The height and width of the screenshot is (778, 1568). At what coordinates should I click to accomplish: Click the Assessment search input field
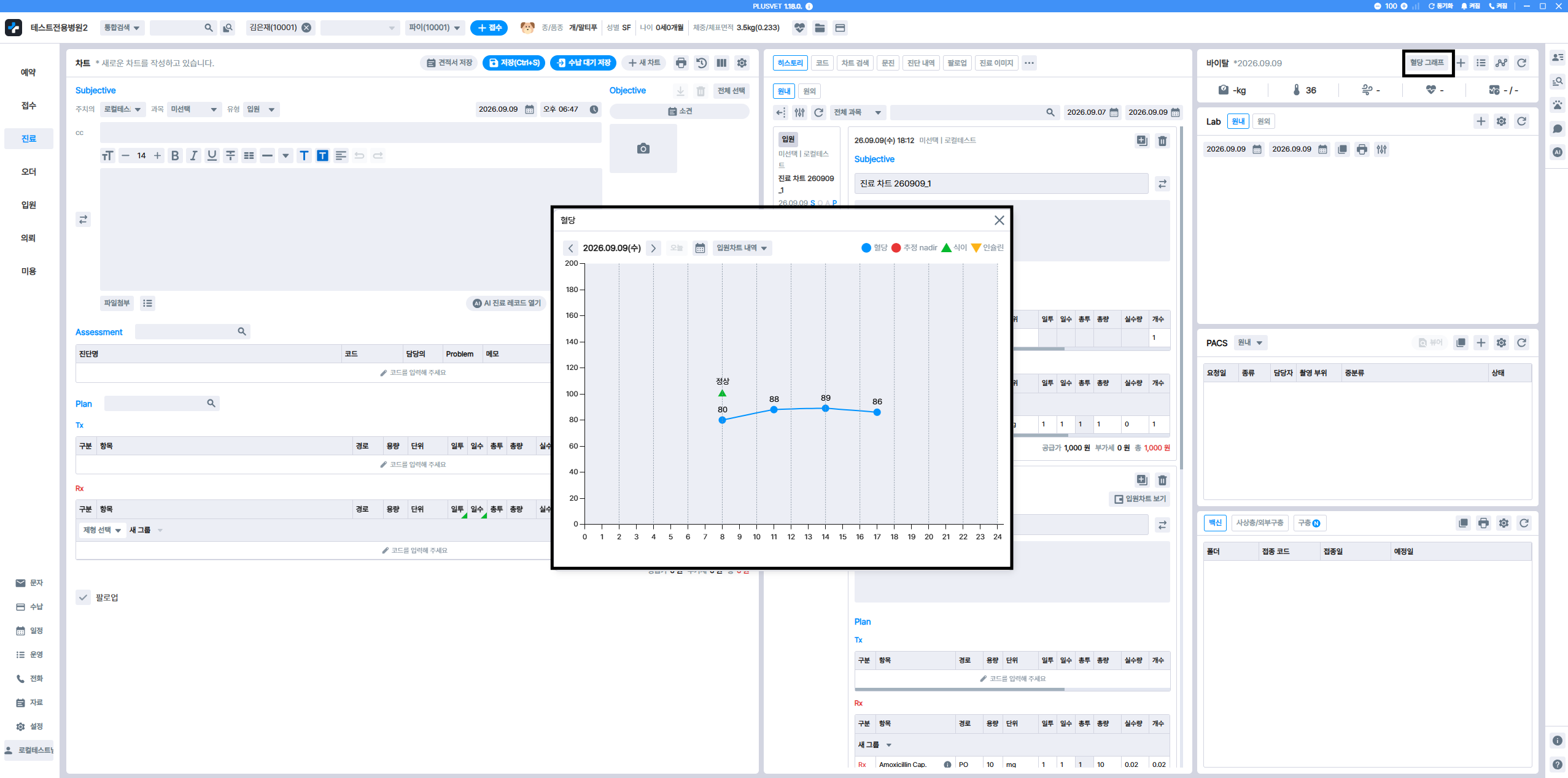[x=192, y=332]
